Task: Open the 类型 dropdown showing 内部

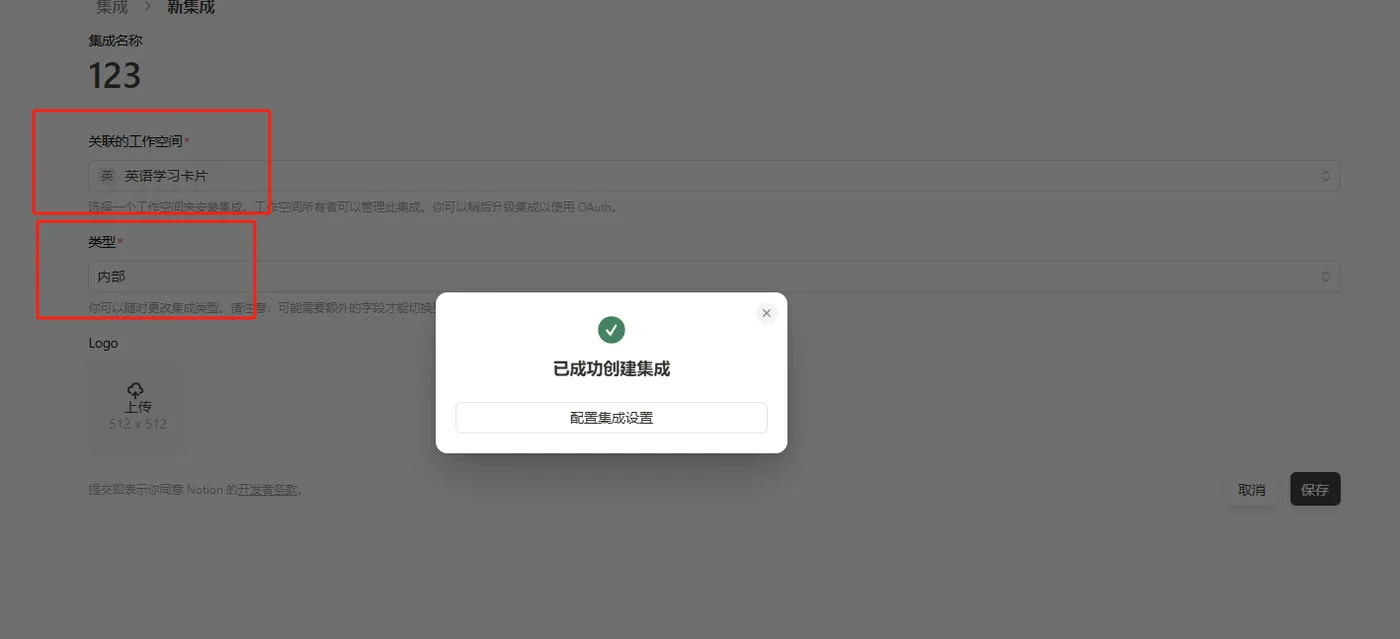Action: click(x=714, y=277)
